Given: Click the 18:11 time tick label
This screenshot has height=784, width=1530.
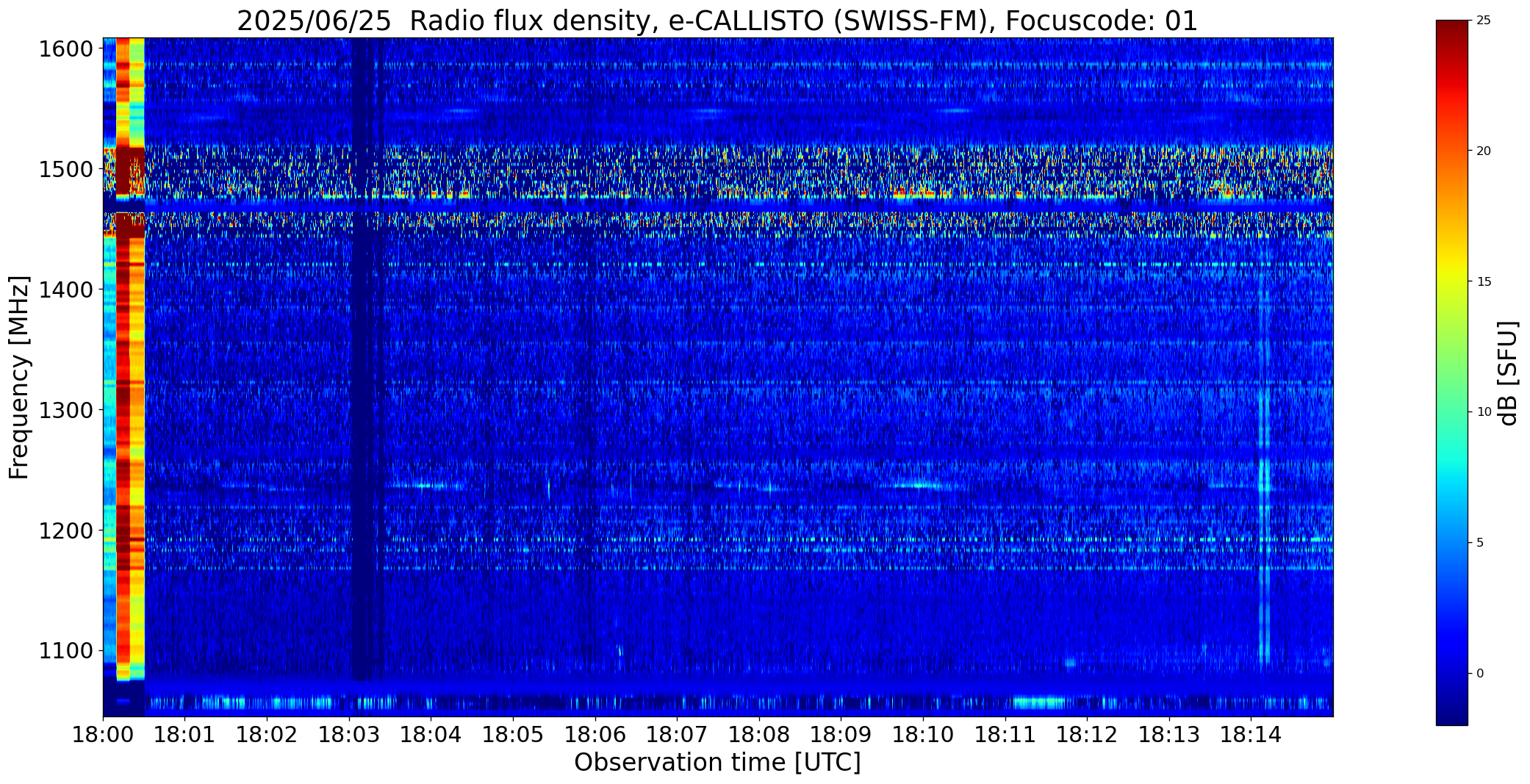Looking at the screenshot, I should [1005, 735].
